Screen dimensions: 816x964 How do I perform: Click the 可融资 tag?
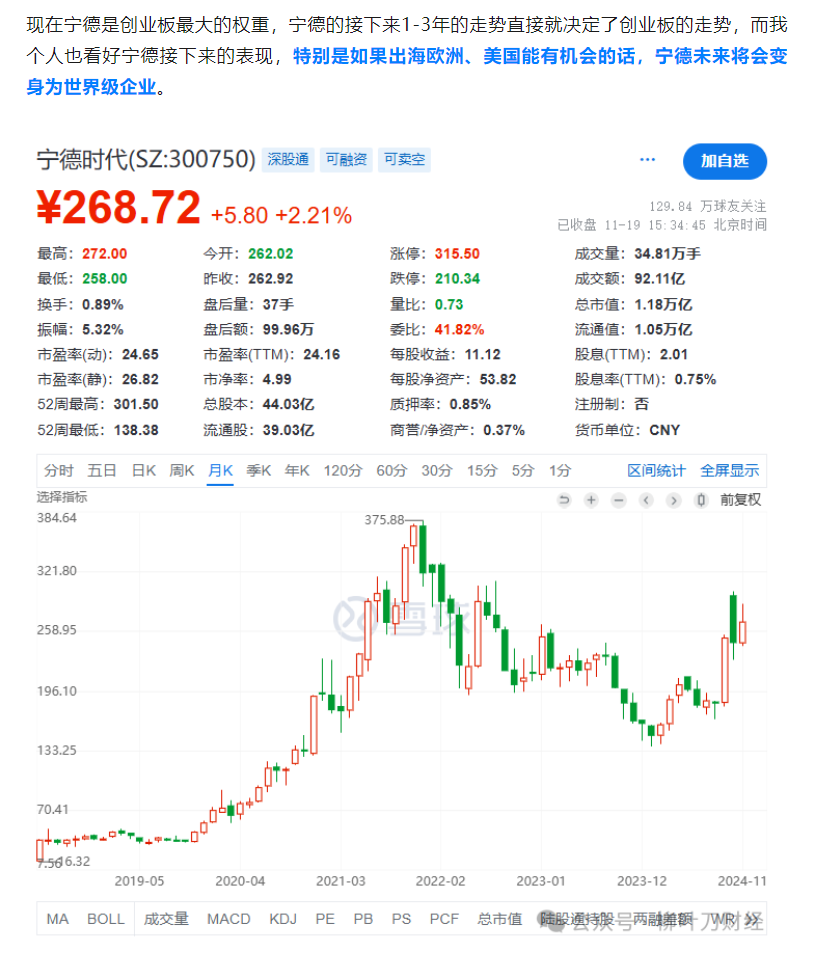(x=346, y=160)
